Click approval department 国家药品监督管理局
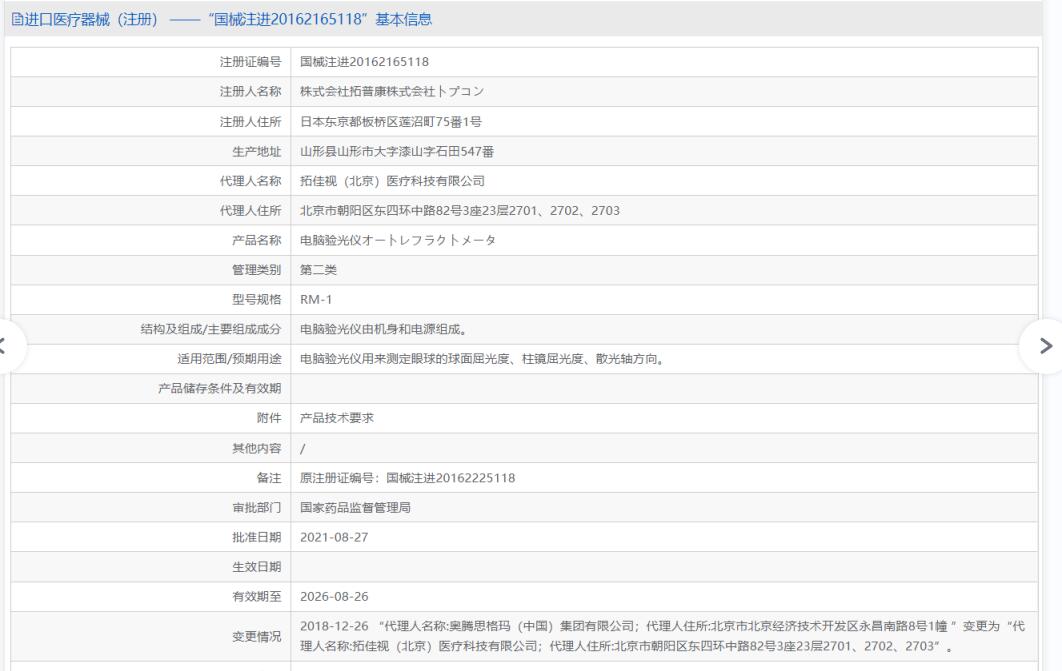Viewport: 1062px width, 671px height. [x=355, y=508]
